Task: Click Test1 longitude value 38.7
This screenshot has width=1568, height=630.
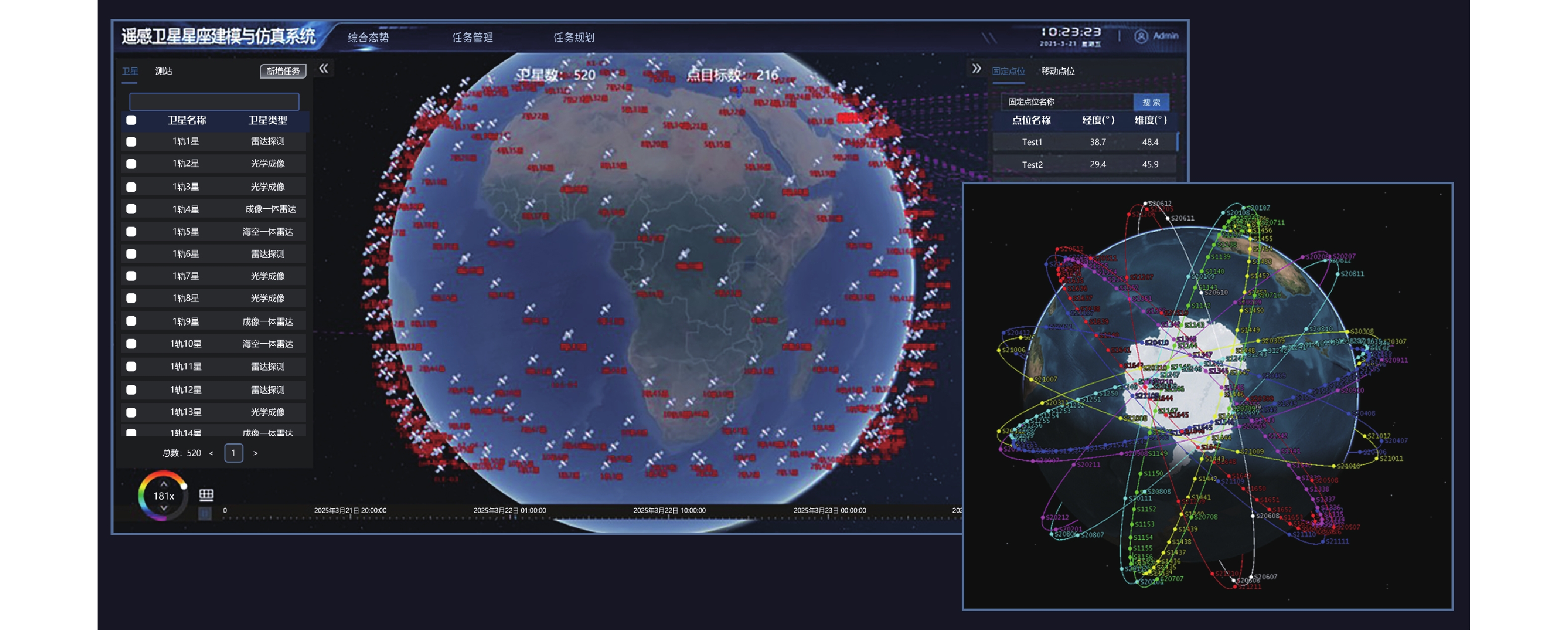Action: click(x=1098, y=142)
